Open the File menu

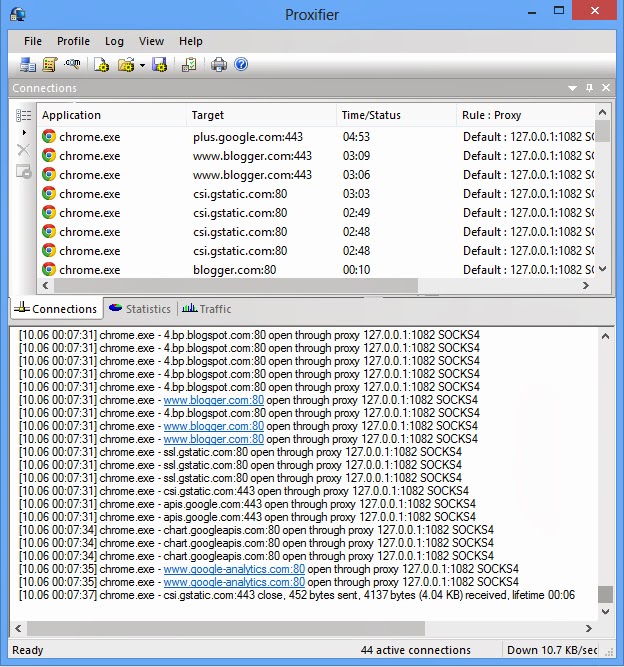[33, 41]
